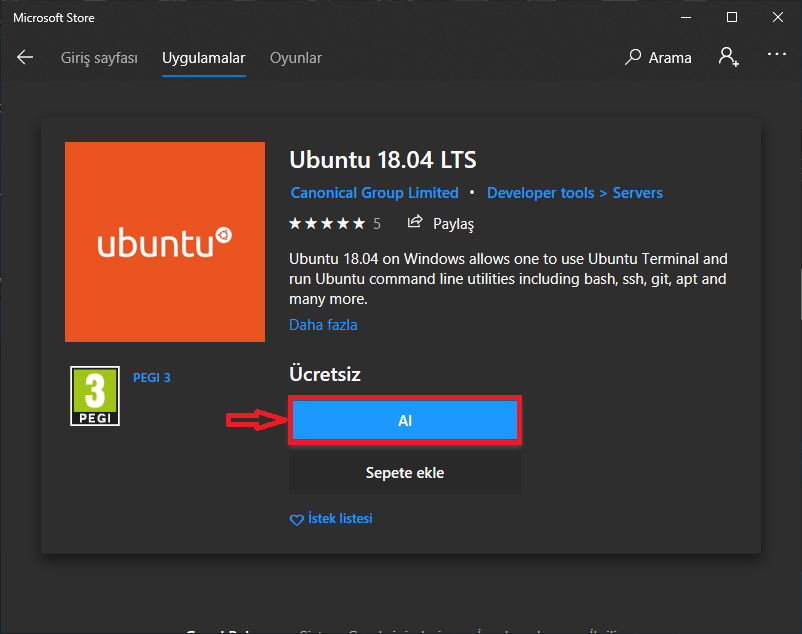802x634 pixels.
Task: Open the three-dot more options menu
Action: pyautogui.click(x=777, y=56)
